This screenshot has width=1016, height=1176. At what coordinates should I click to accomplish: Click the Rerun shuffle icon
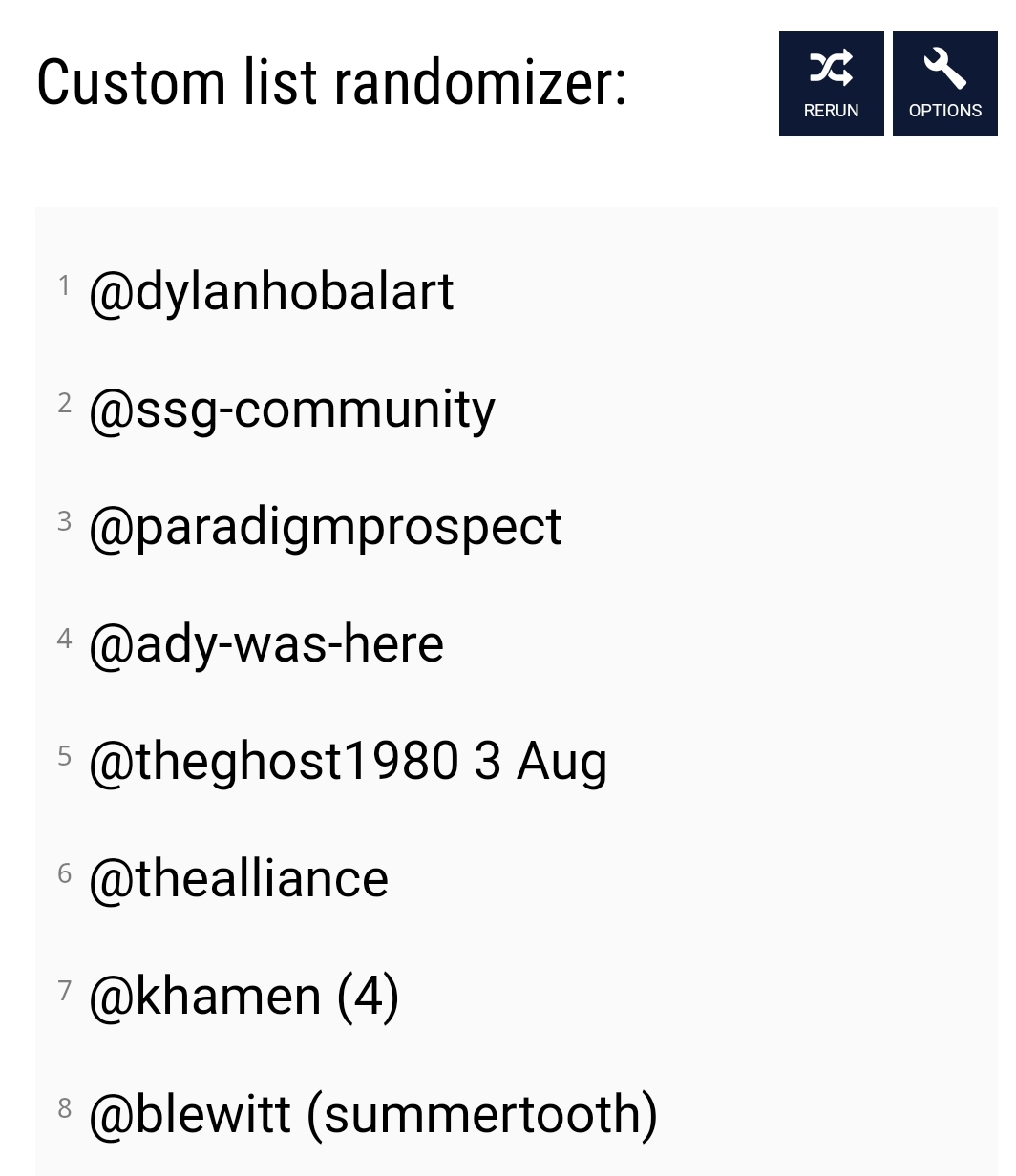pos(831,68)
